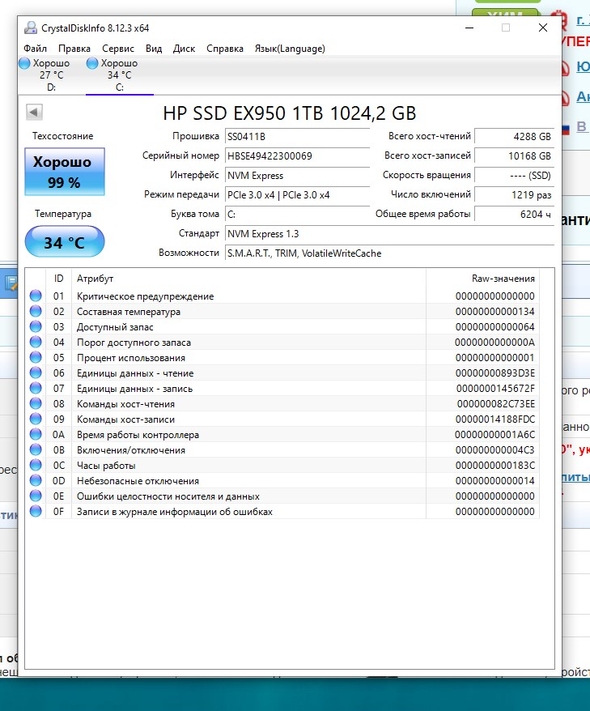Click total host writes value 10168 GB

click(514, 156)
